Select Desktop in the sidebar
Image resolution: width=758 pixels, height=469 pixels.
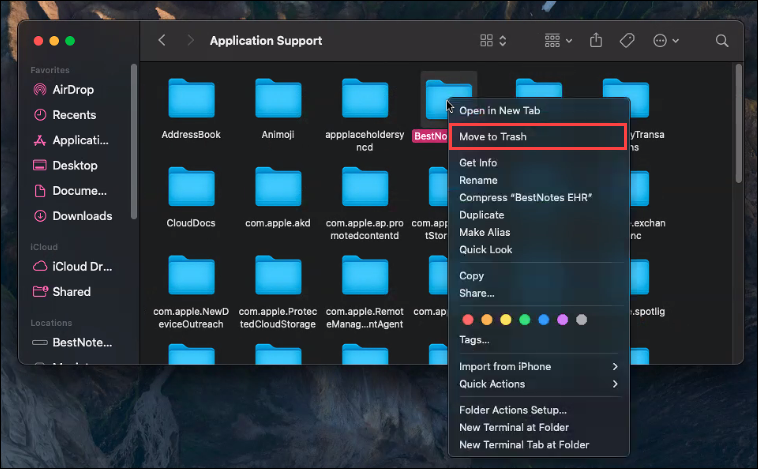[76, 165]
